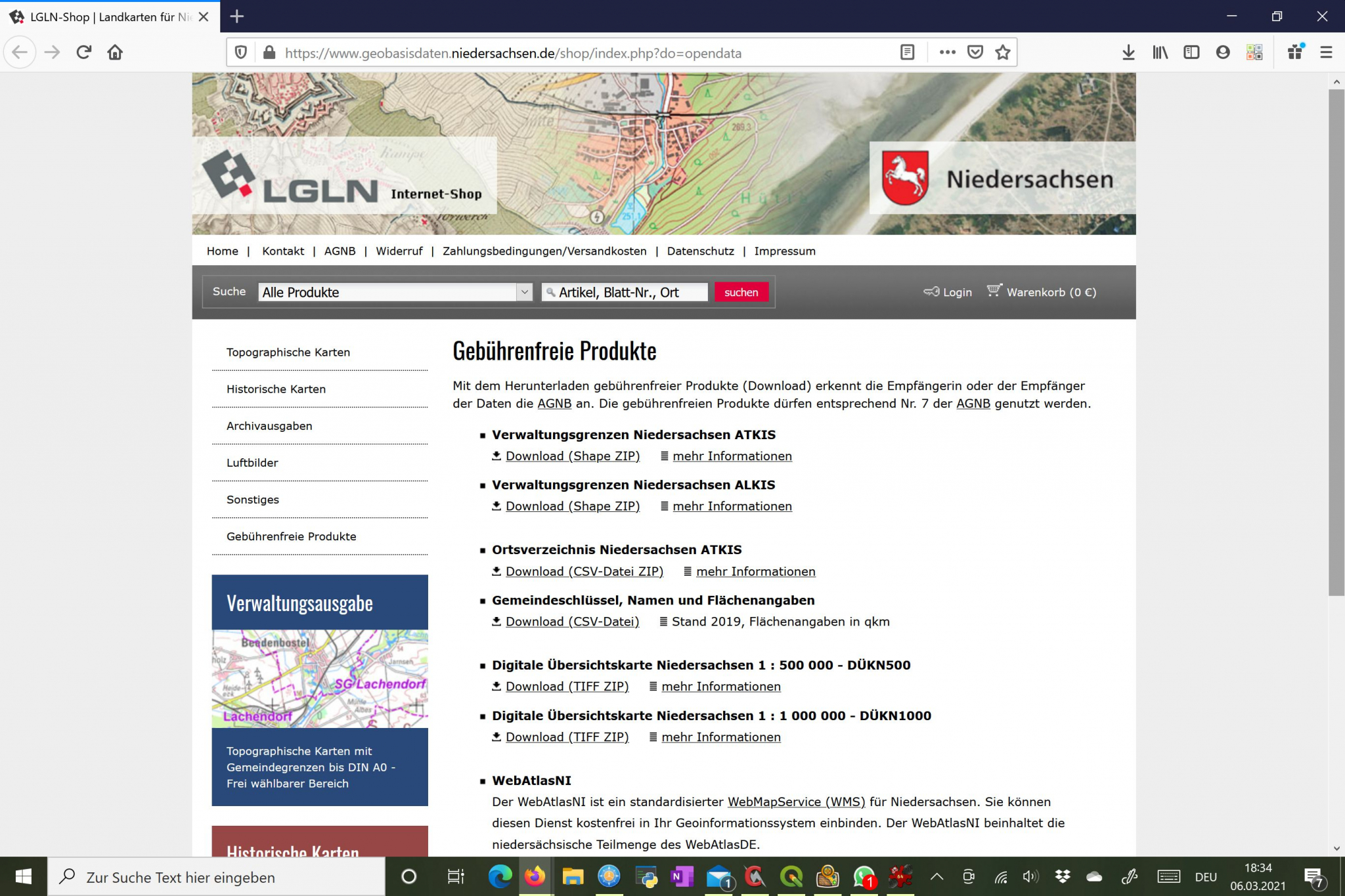
Task: Open page actions three-dots menu
Action: click(x=947, y=53)
